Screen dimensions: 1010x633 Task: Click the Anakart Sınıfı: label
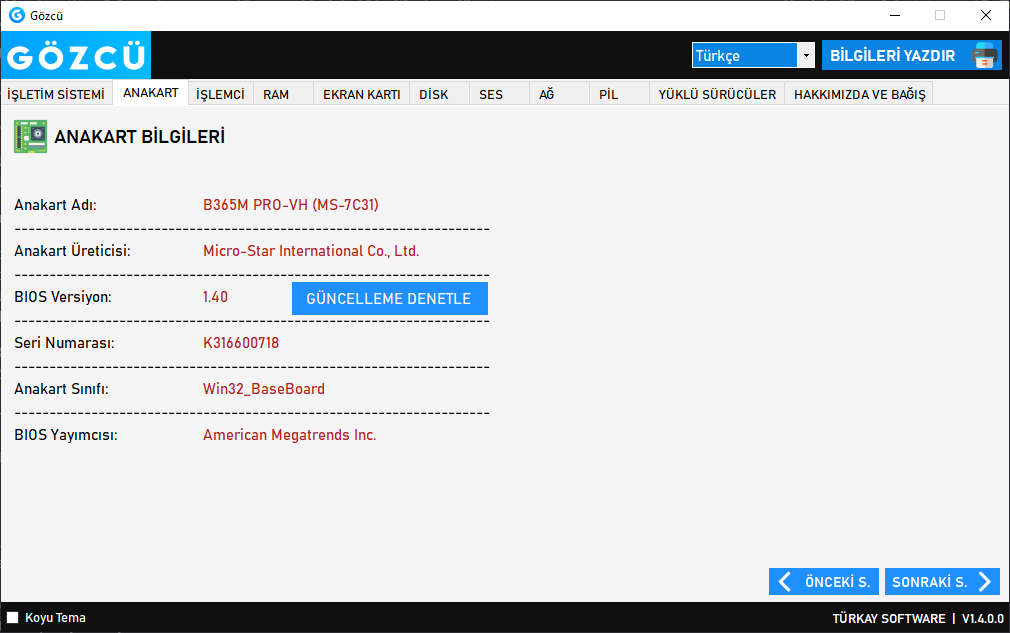pos(61,389)
